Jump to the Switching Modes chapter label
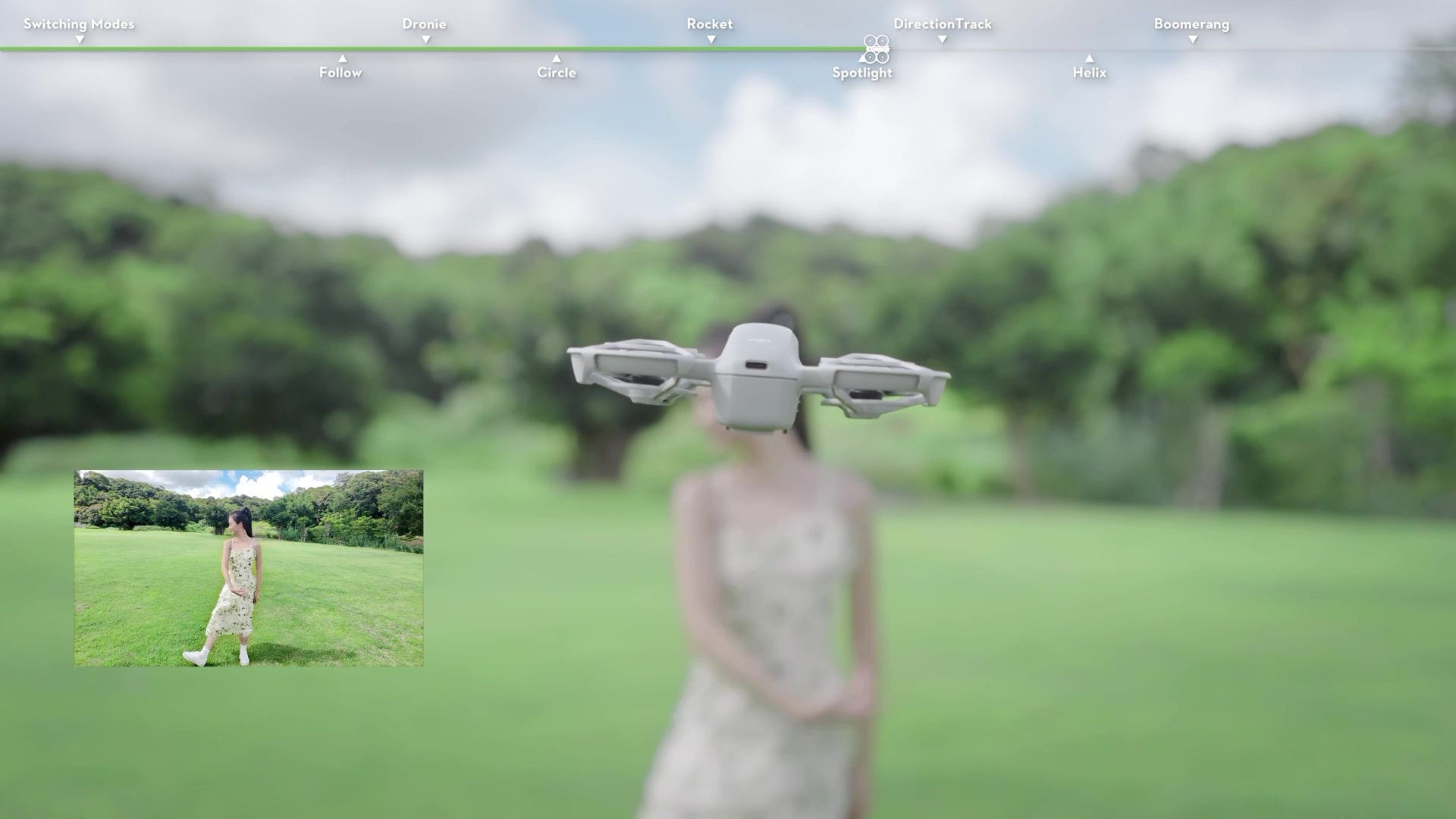The width and height of the screenshot is (1456, 819). click(79, 24)
